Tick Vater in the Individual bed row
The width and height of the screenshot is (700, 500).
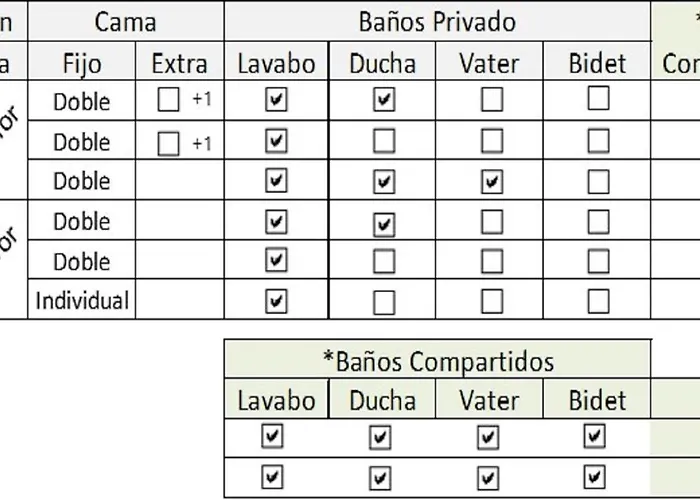pos(491,301)
